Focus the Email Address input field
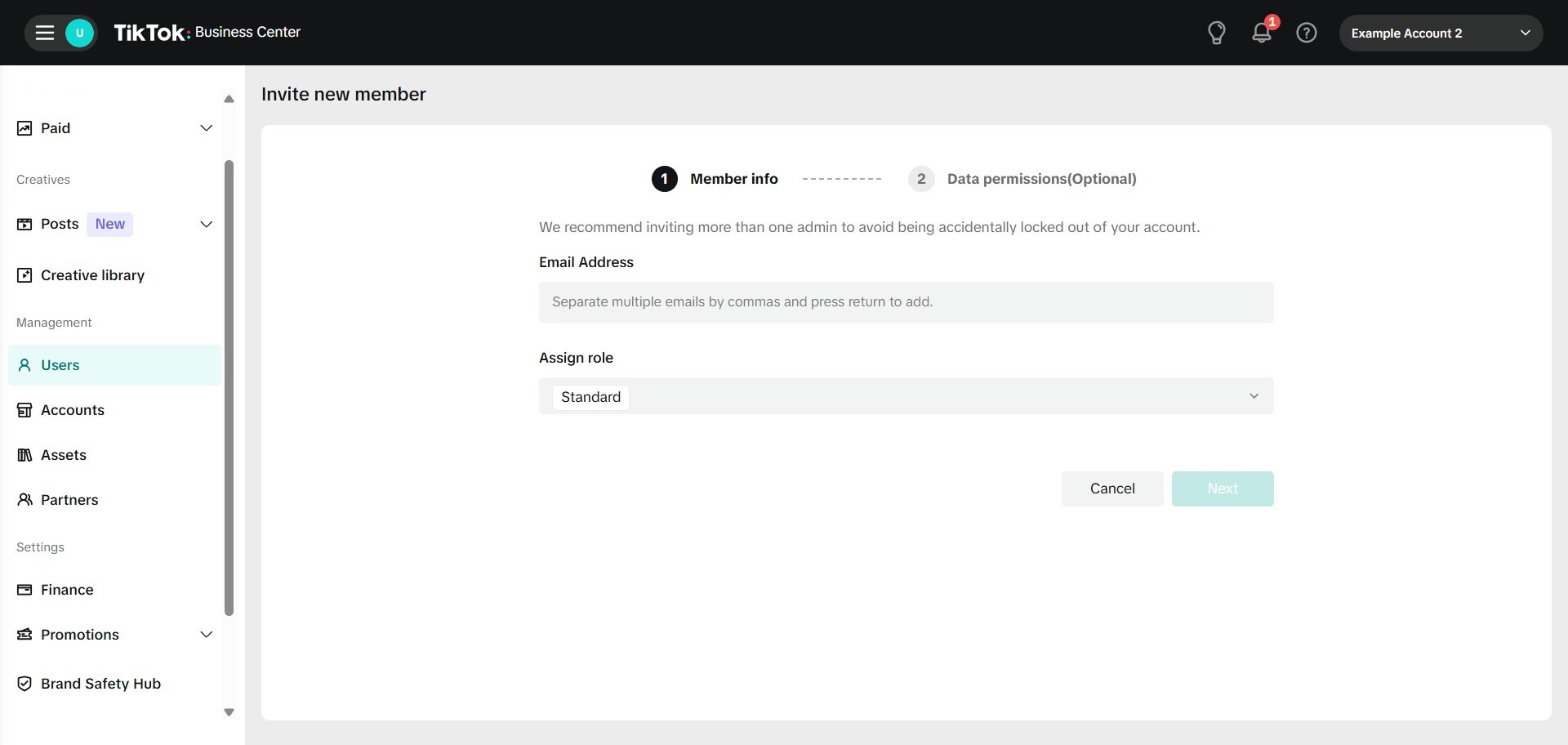The height and width of the screenshot is (745, 1568). [x=906, y=302]
